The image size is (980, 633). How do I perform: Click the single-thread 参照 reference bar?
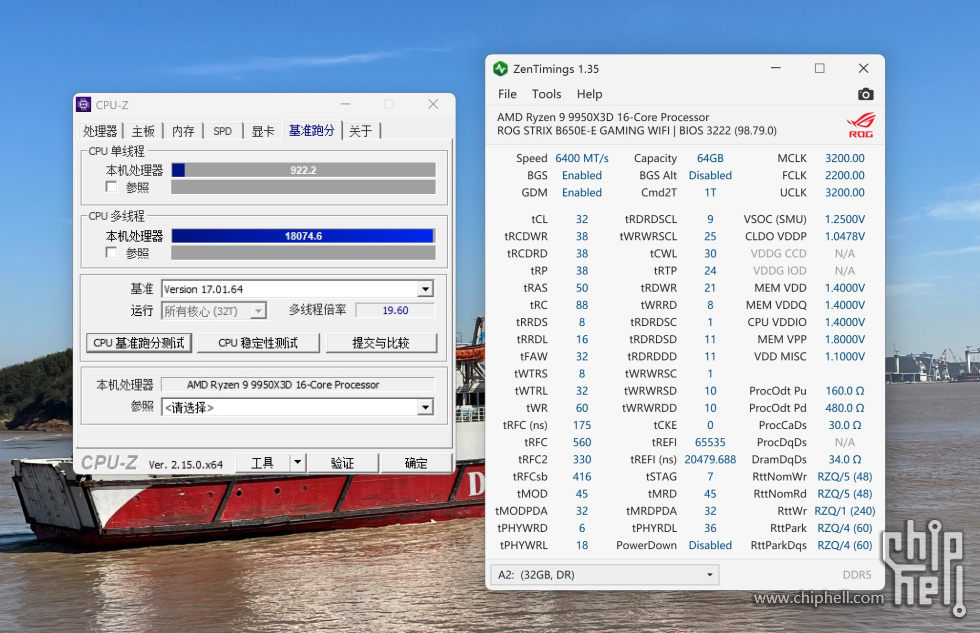(x=303, y=187)
